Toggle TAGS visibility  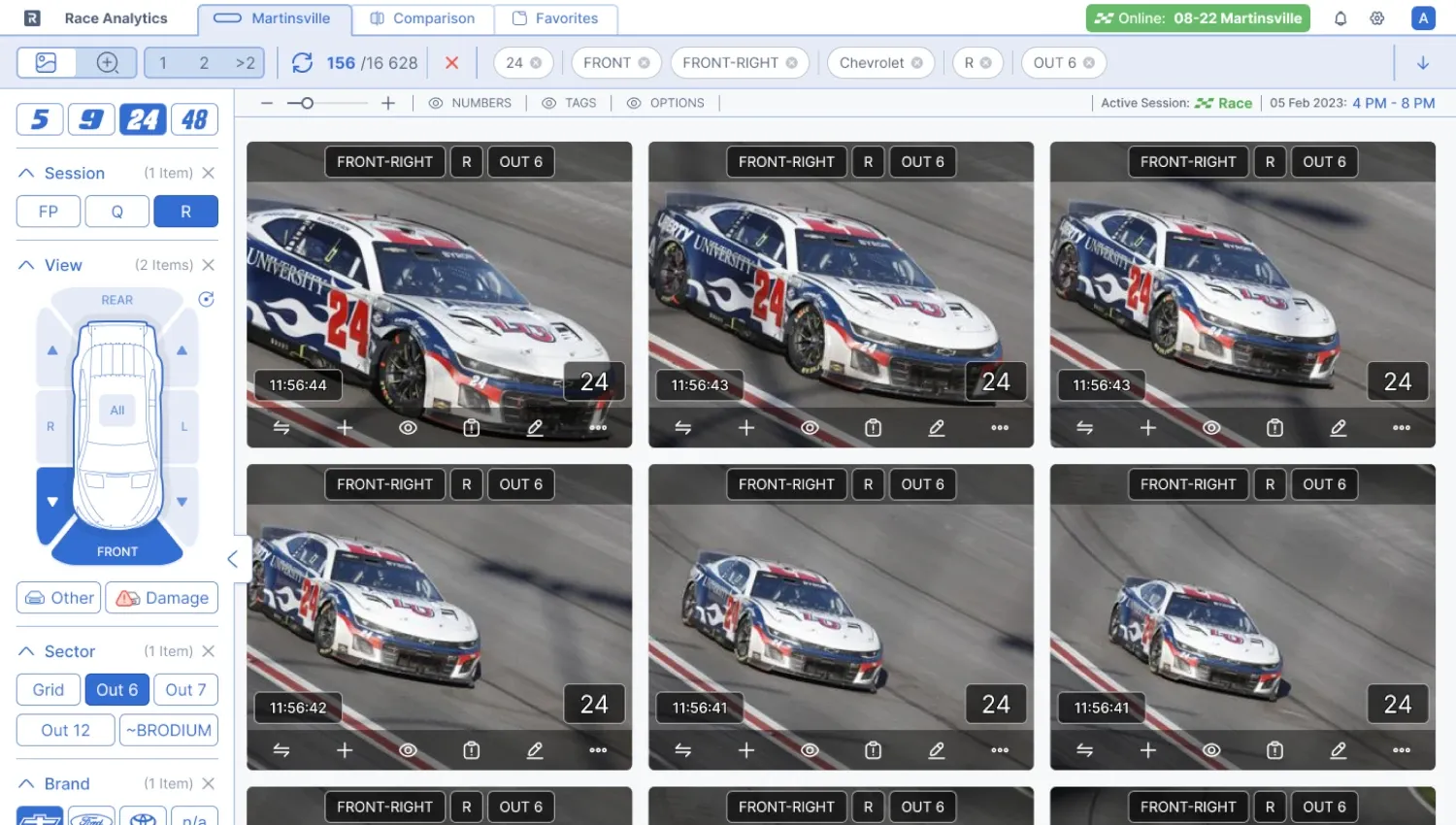[569, 103]
